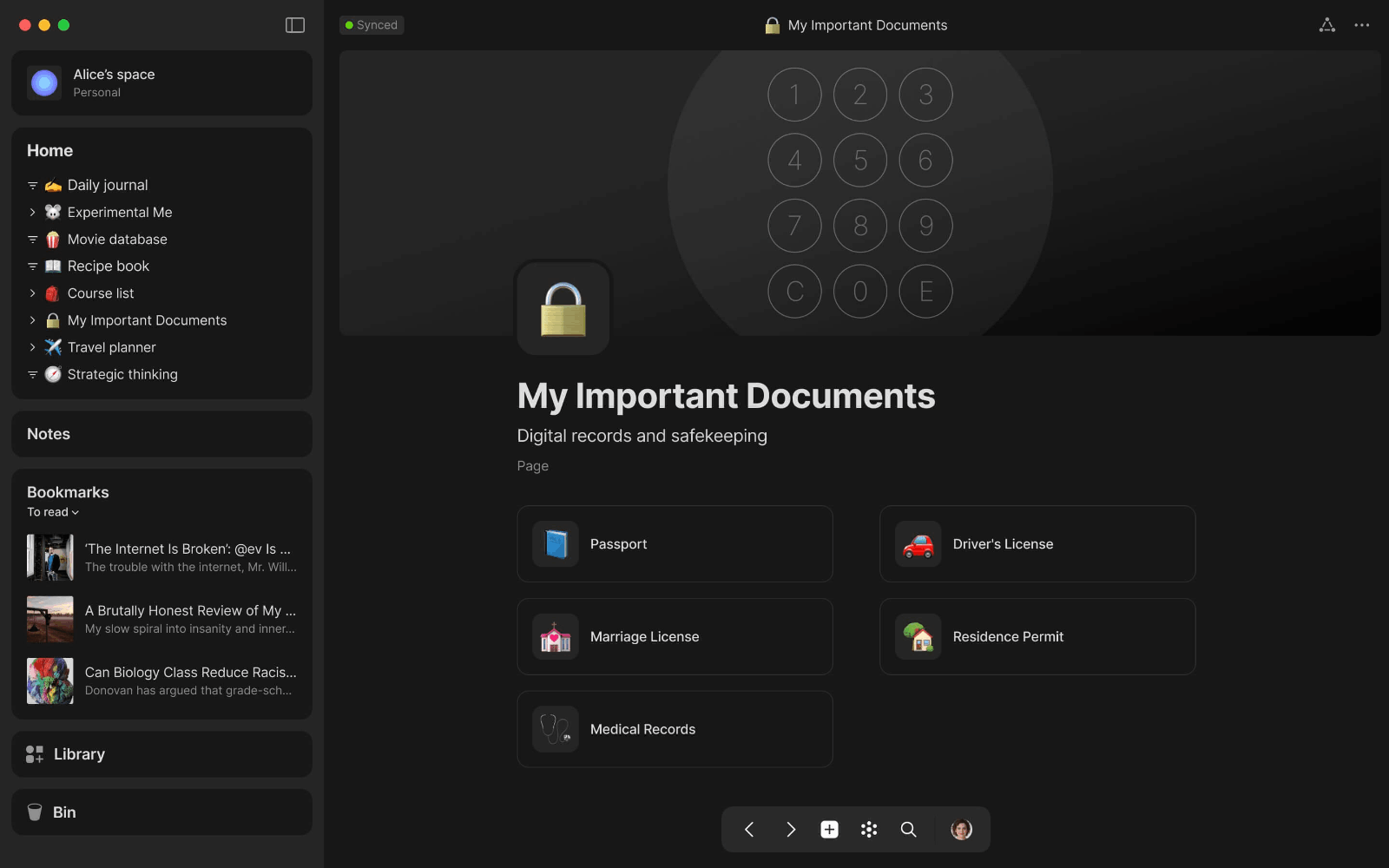This screenshot has height=868, width=1389.
Task: Open the Passport document card
Action: (x=675, y=544)
